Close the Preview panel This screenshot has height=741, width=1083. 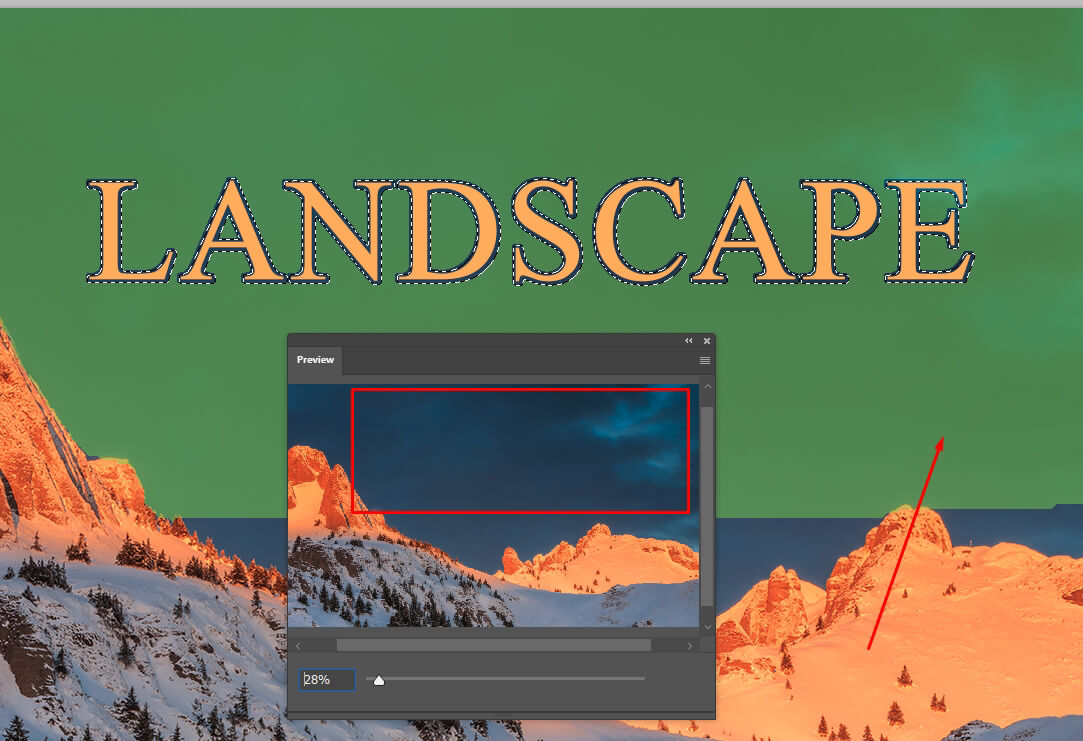click(x=707, y=340)
